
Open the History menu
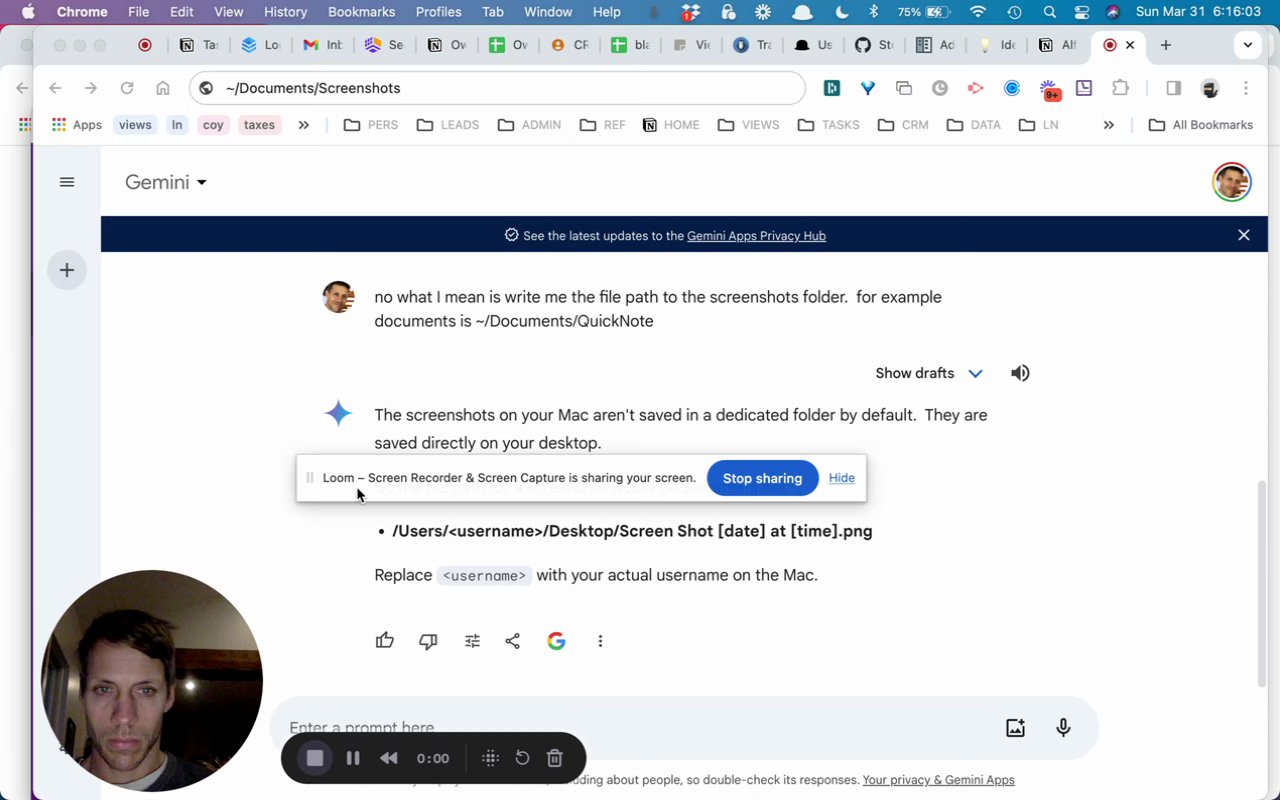pyautogui.click(x=286, y=12)
